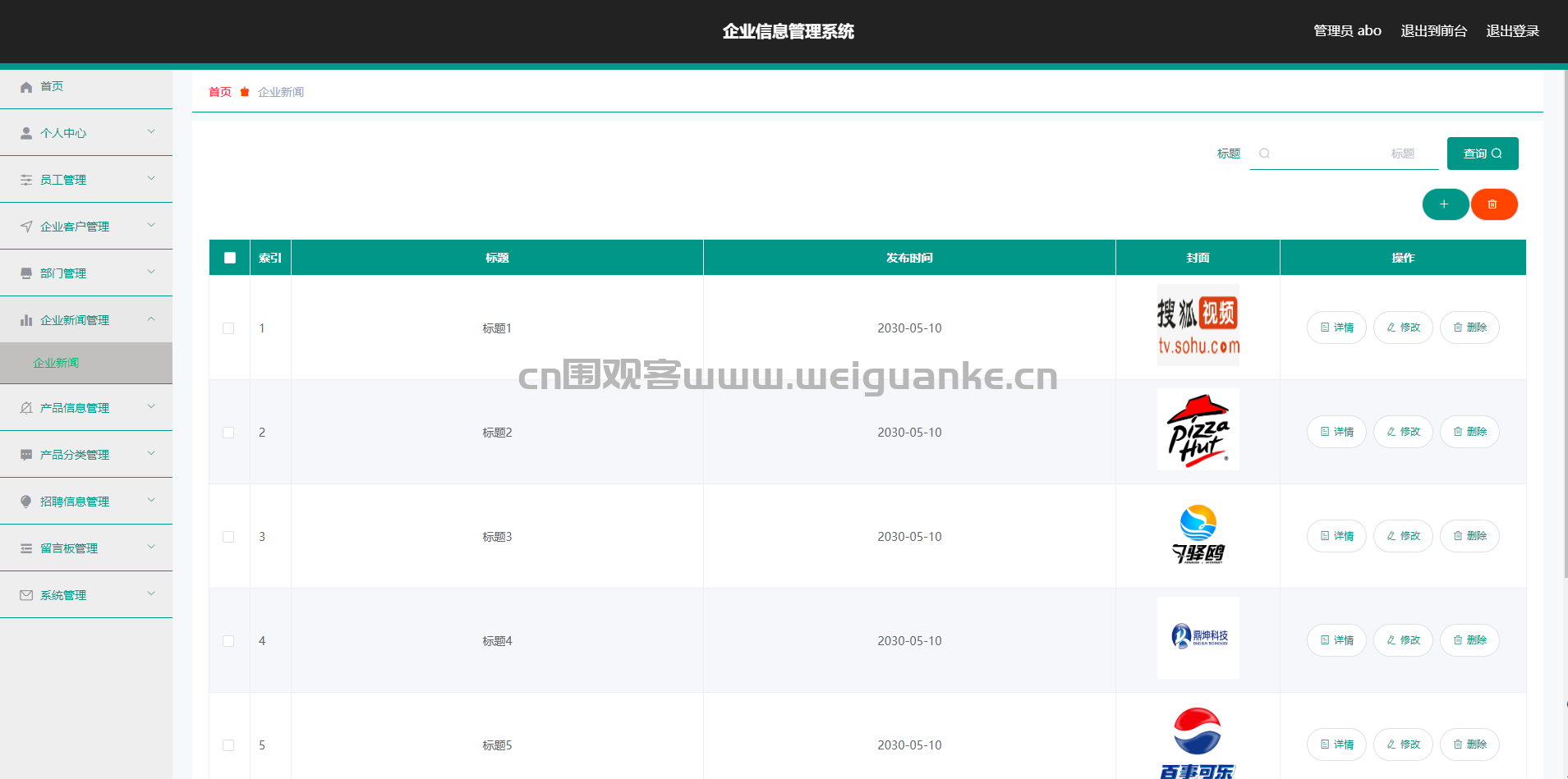Click the 发布时间 column header

[x=909, y=258]
